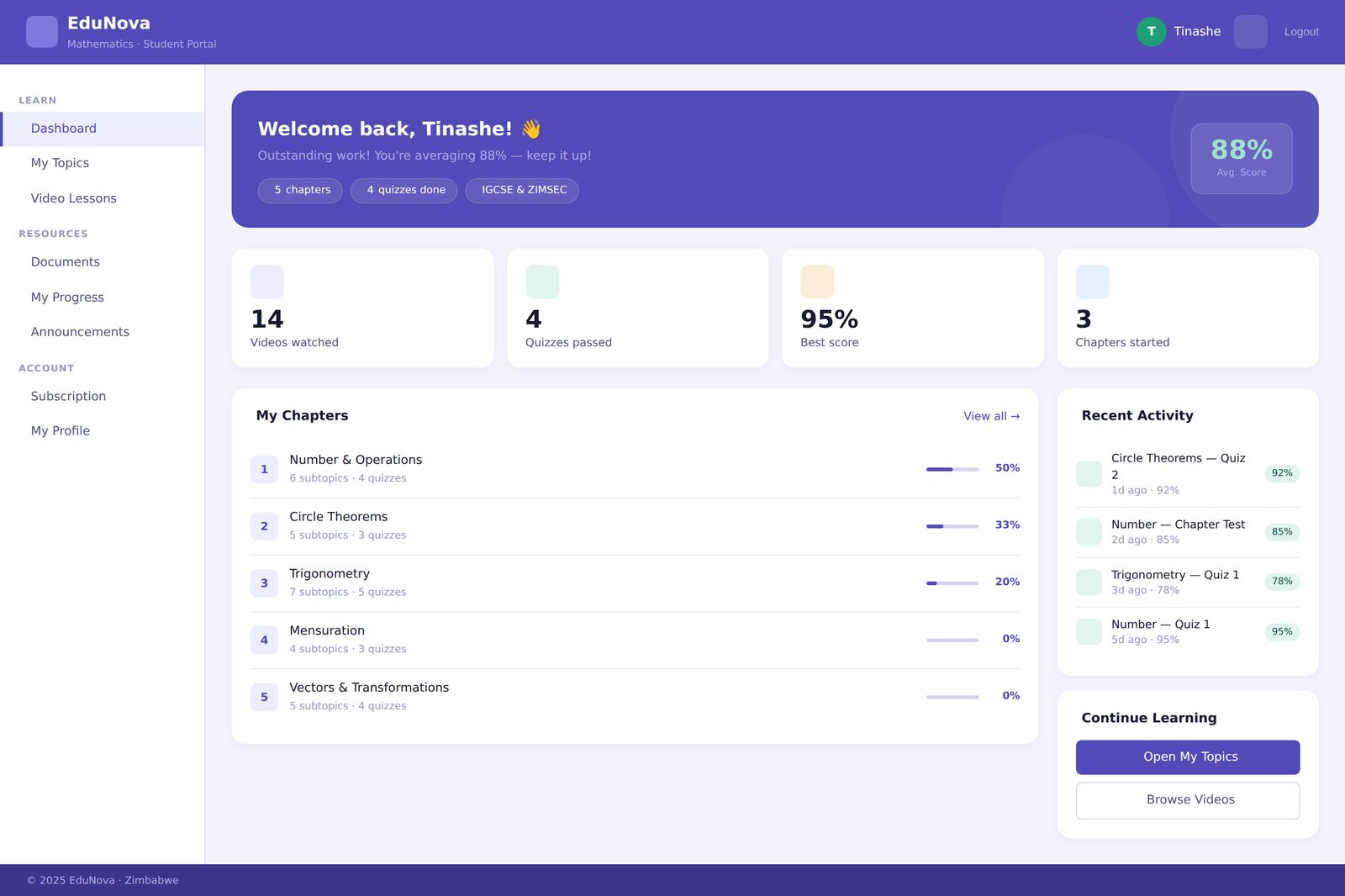This screenshot has width=1345, height=896.
Task: Open the Vectors & Transformations chapter title
Action: click(x=369, y=688)
